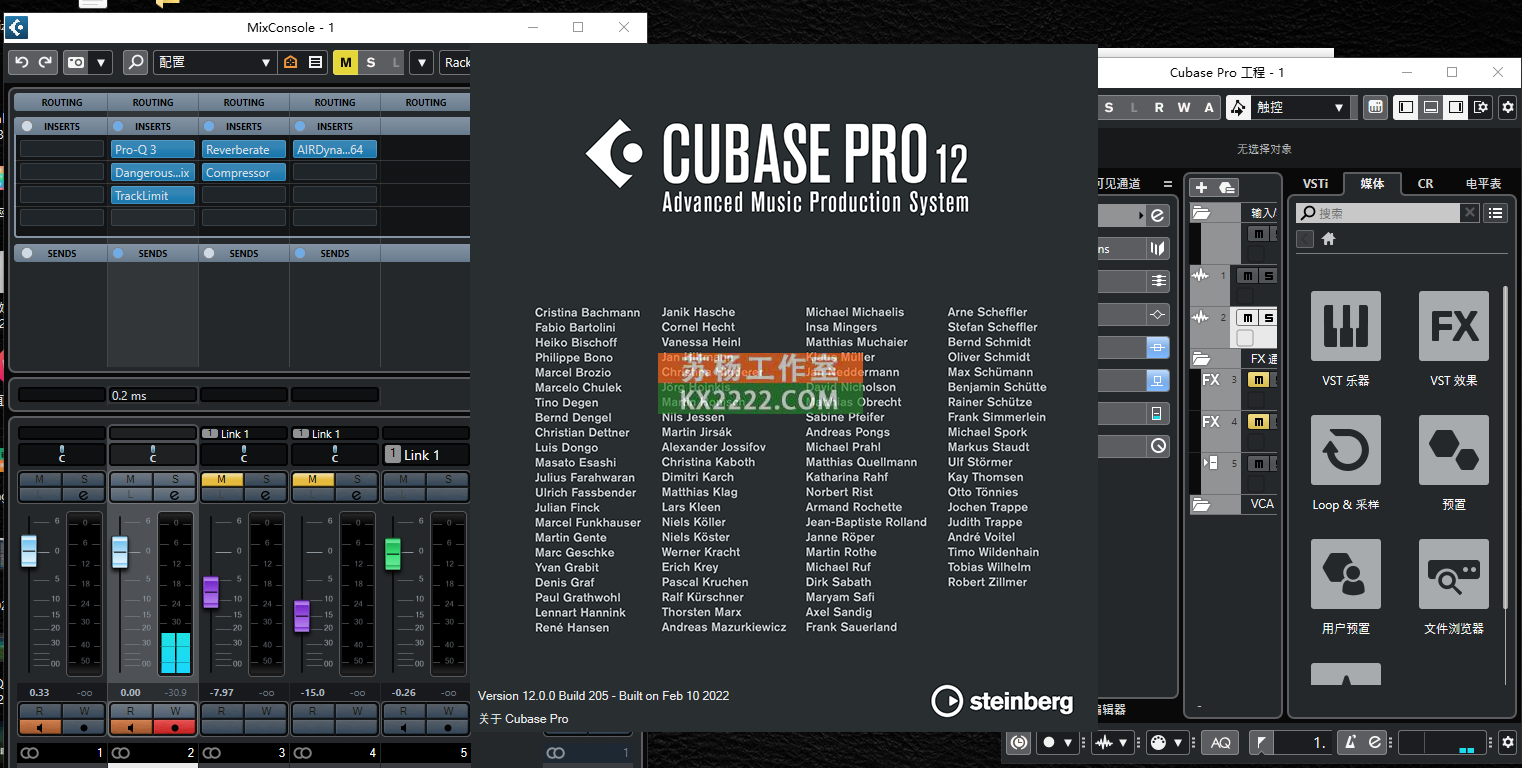This screenshot has height=768, width=1522.
Task: Click the home icon in media browser
Action: pos(1329,239)
